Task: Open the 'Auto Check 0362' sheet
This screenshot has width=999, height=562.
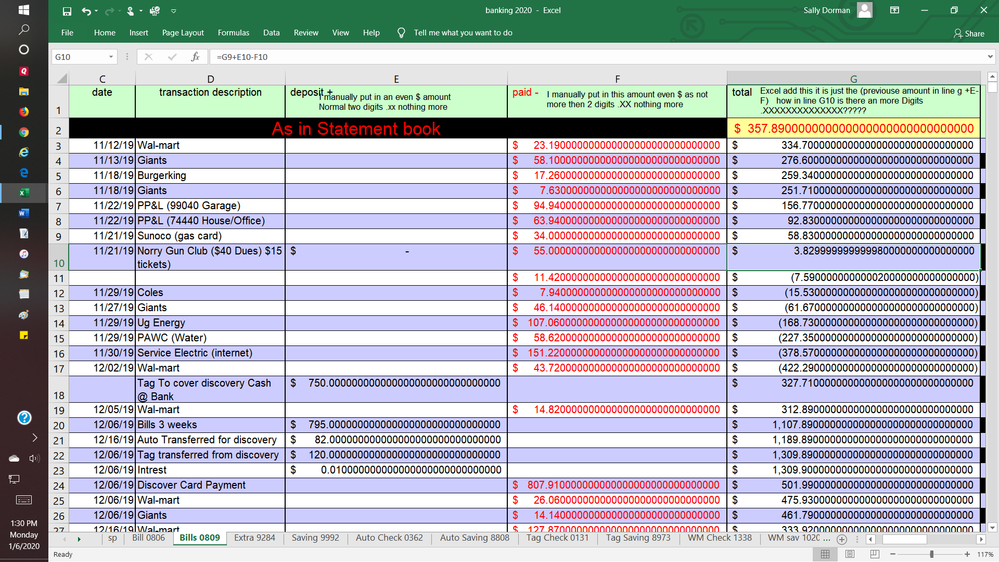Action: 389,538
